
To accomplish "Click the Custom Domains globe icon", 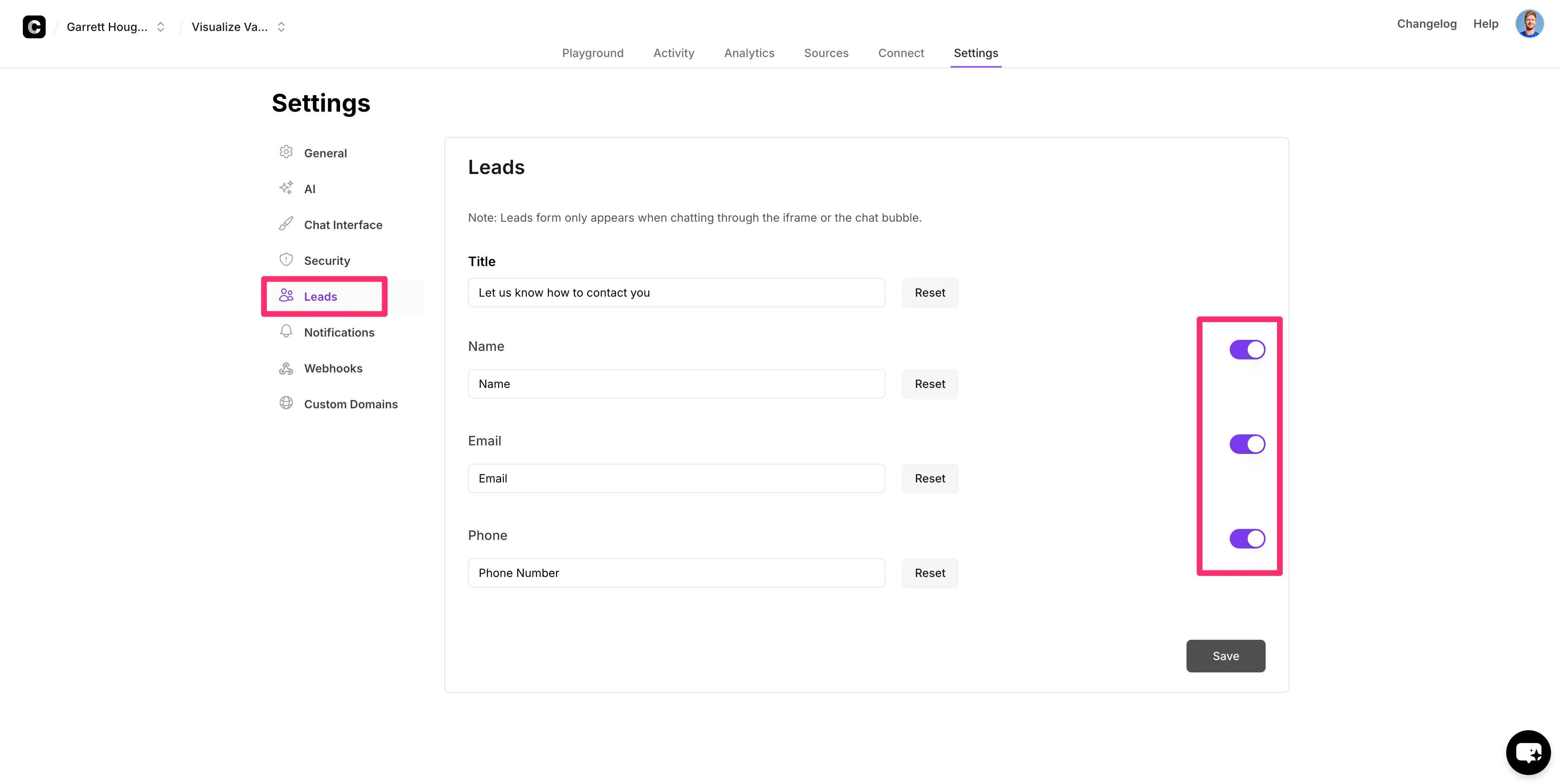I will click(x=286, y=403).
